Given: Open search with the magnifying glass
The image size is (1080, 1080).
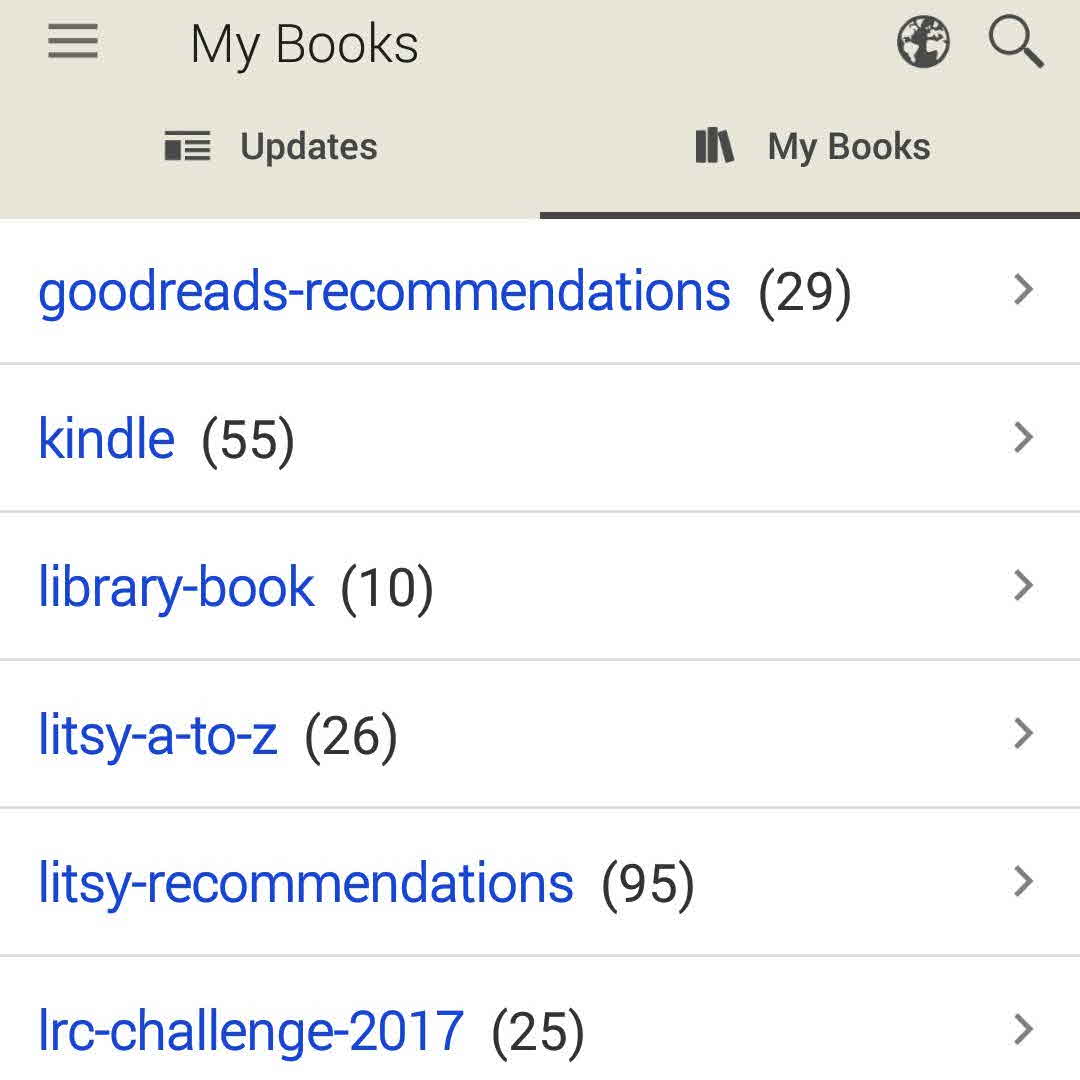Looking at the screenshot, I should pyautogui.click(x=1016, y=44).
